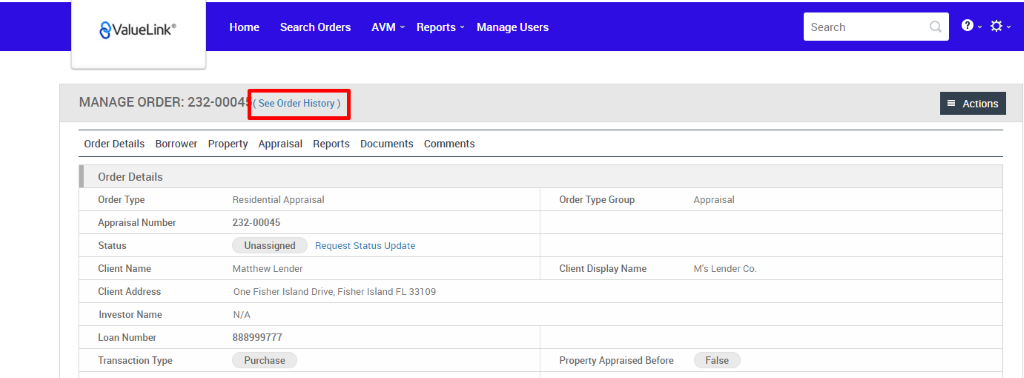This screenshot has height=378, width=1024.
Task: Click client display name M's Lender Co.
Action: tap(725, 268)
